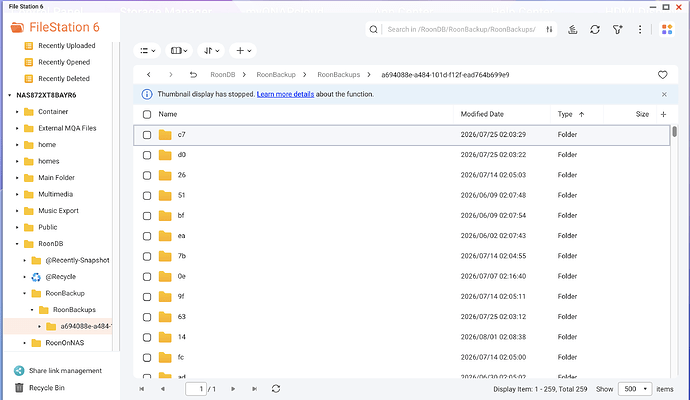
Task: Collapse the NAS872XT8BAYR6 tree node
Action: coord(10,95)
